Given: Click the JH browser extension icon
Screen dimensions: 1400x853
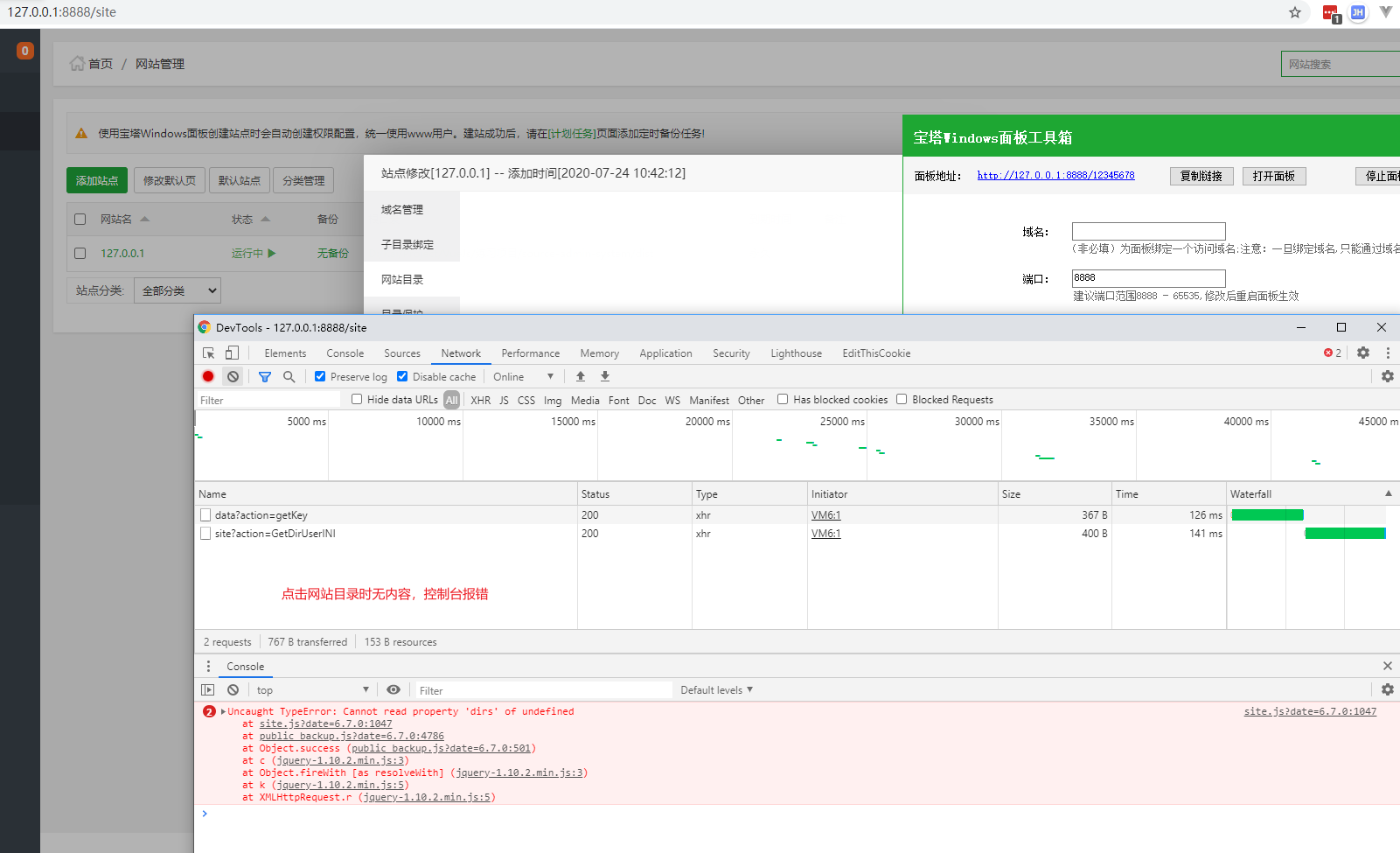Looking at the screenshot, I should pyautogui.click(x=1358, y=12).
